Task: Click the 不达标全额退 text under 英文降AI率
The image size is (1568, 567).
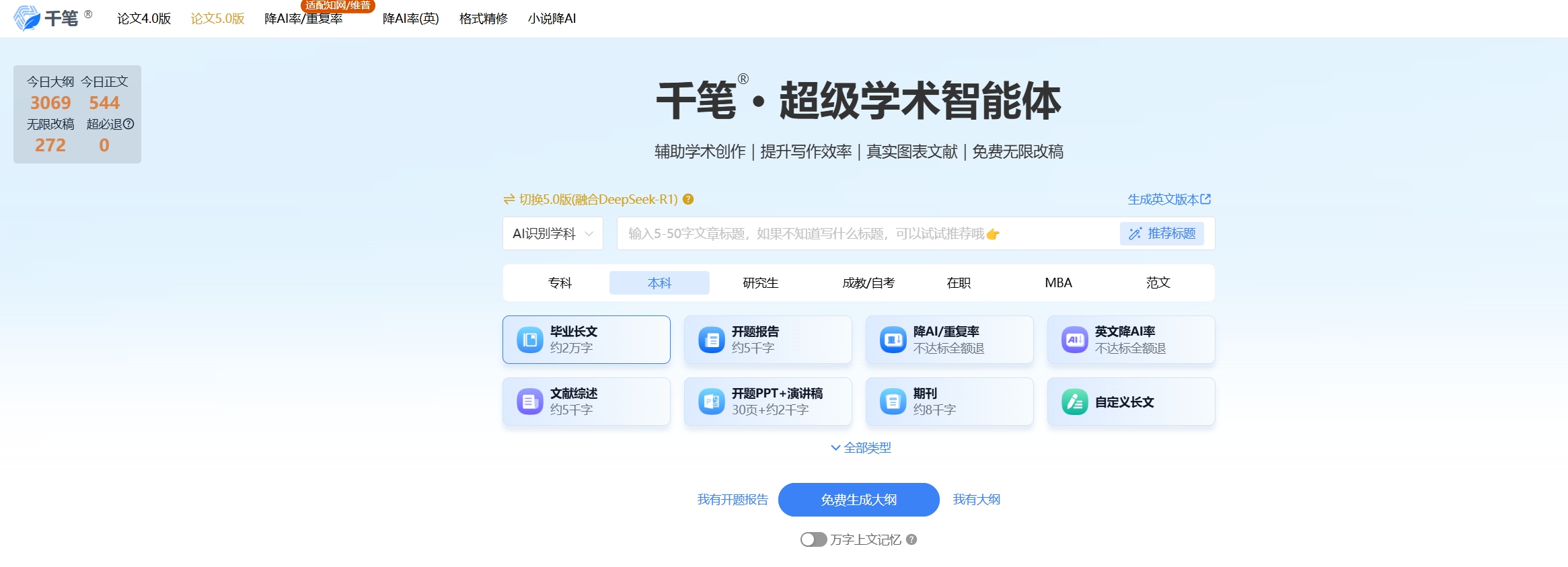Action: click(x=1130, y=348)
